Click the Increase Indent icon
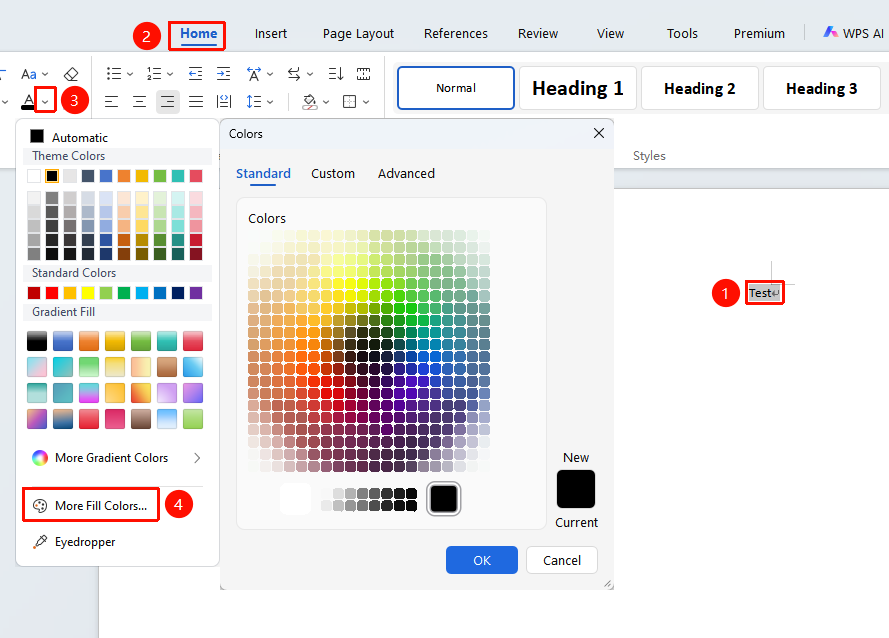 click(224, 74)
